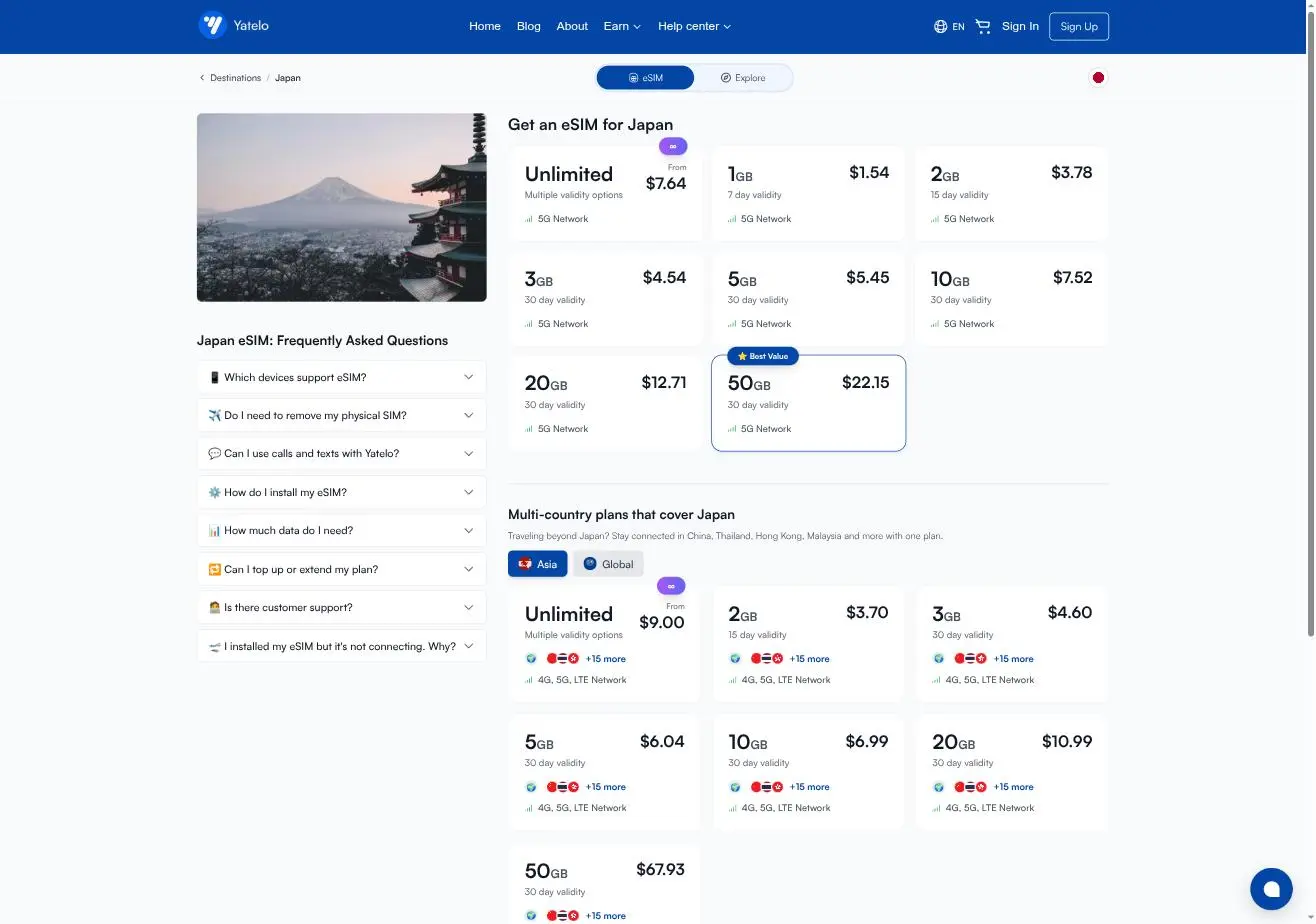Viewport: 1316px width, 924px height.
Task: Expand 'How much data do I need?' question
Action: pyautogui.click(x=341, y=531)
